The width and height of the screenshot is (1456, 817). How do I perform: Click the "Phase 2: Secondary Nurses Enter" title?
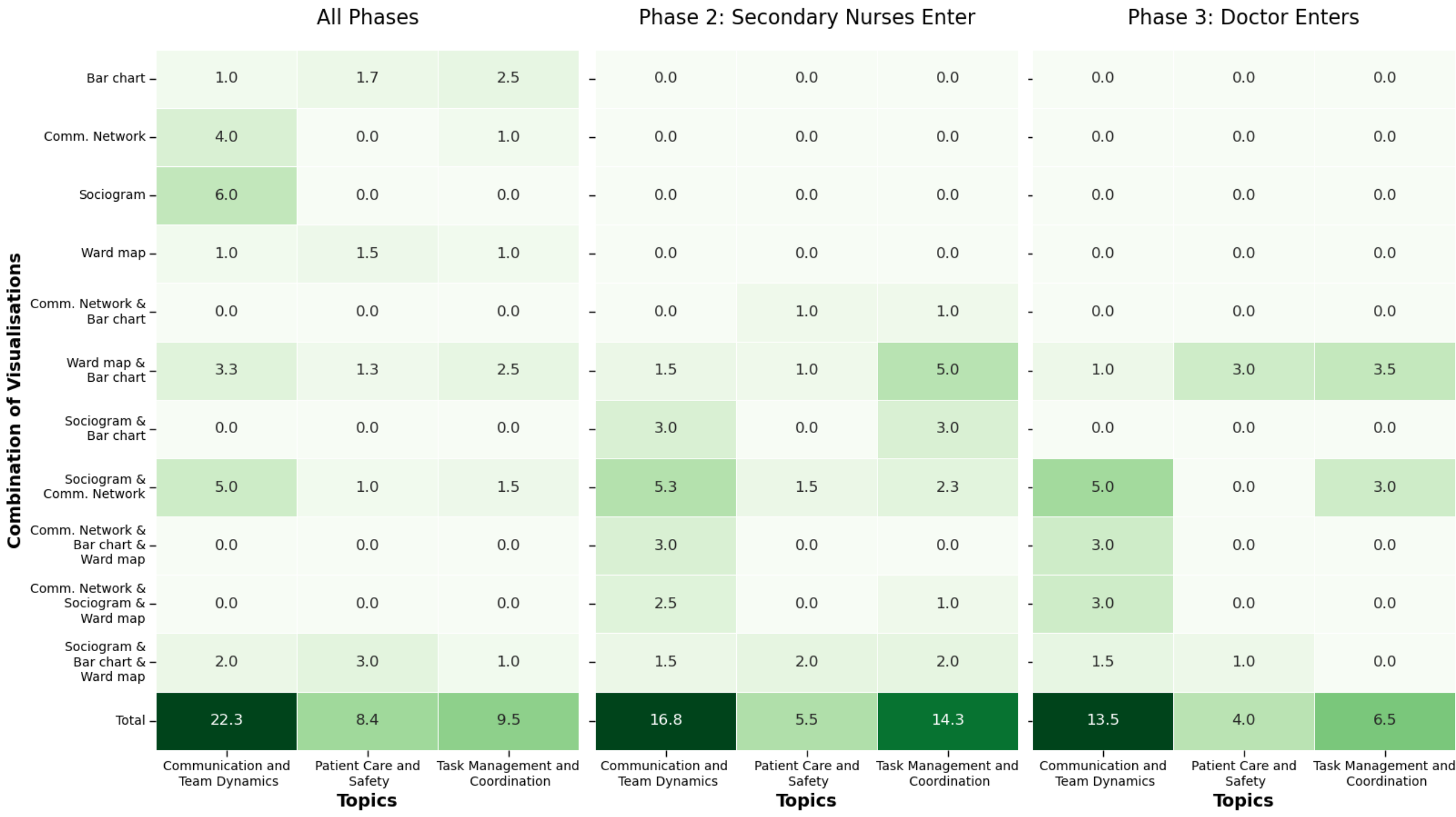(x=806, y=17)
